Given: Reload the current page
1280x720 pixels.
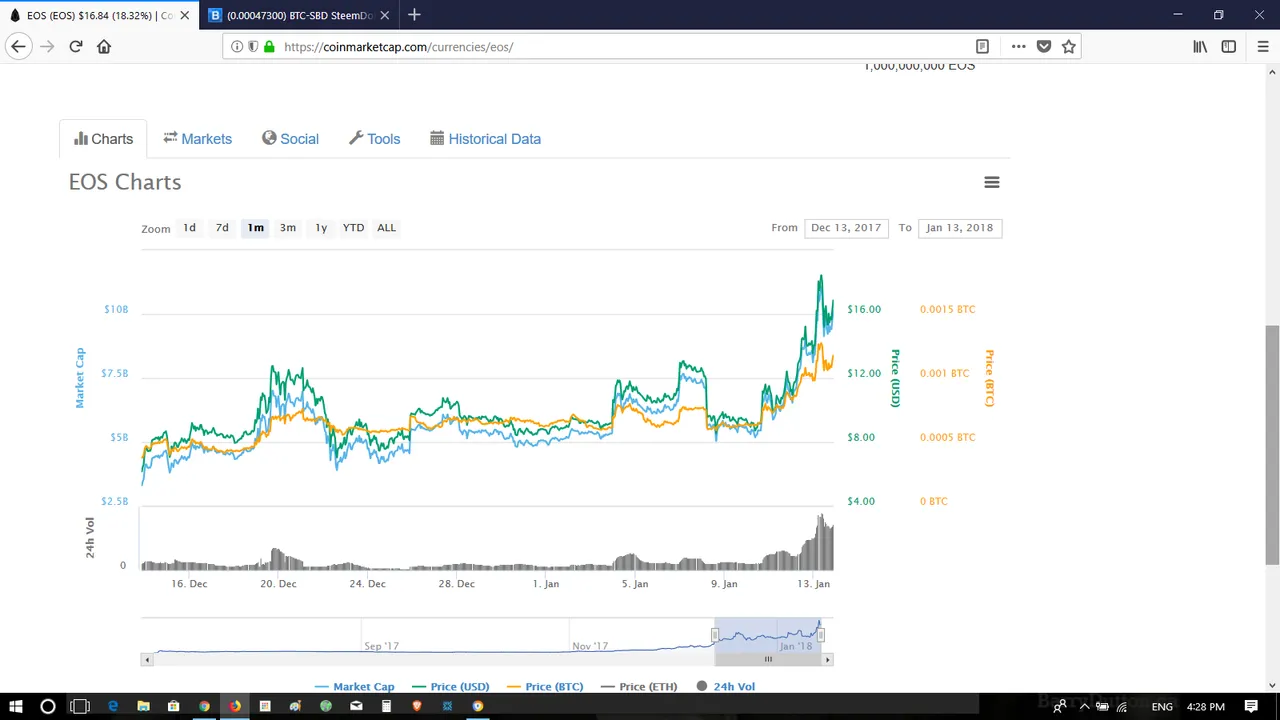Looking at the screenshot, I should [76, 46].
